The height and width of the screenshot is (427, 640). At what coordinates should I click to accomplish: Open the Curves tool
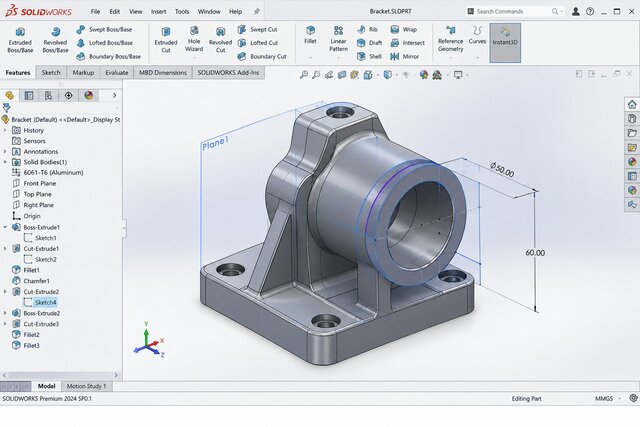[x=477, y=36]
